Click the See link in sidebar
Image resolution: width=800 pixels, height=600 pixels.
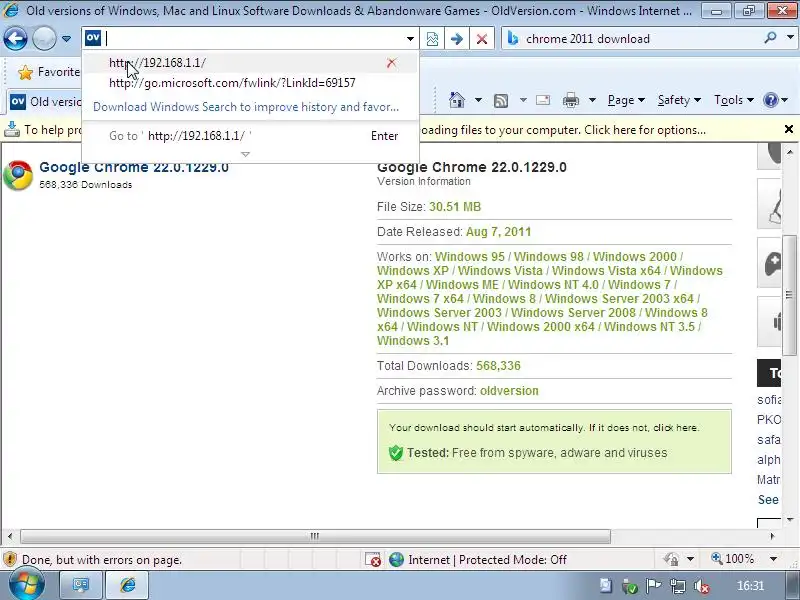pyautogui.click(x=768, y=499)
